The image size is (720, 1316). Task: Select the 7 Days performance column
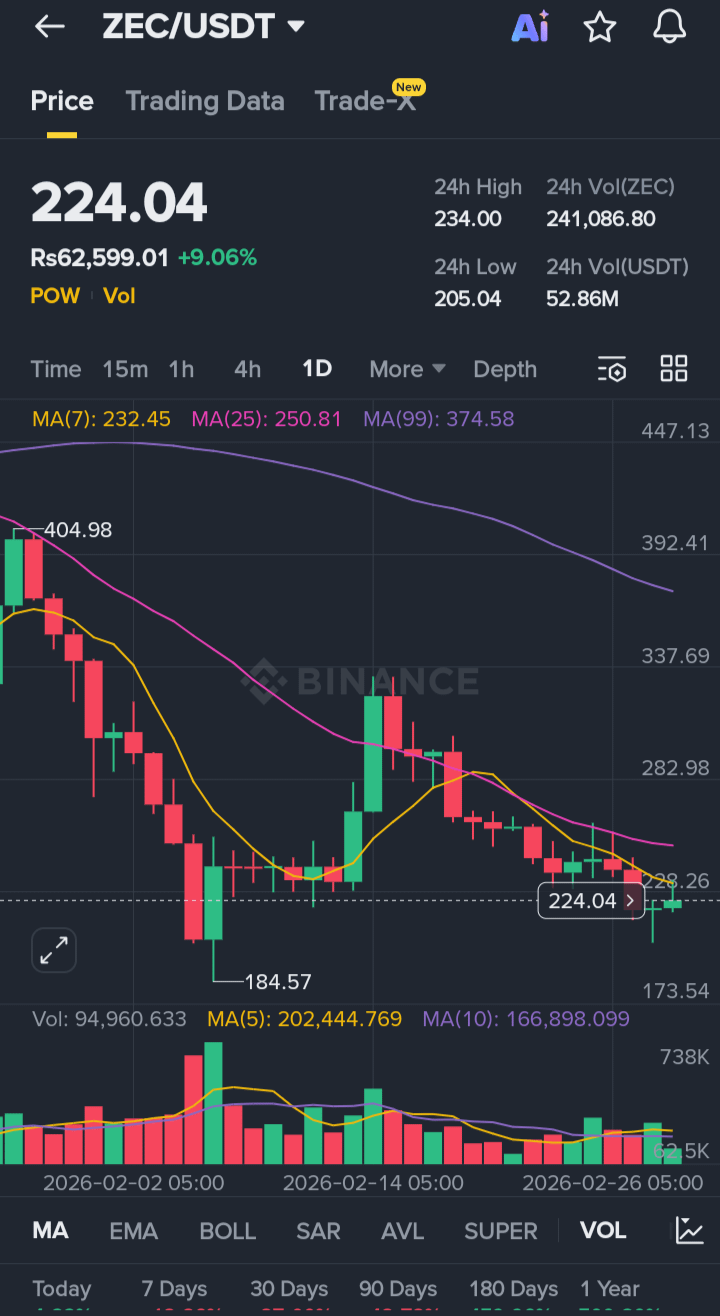point(174,1288)
